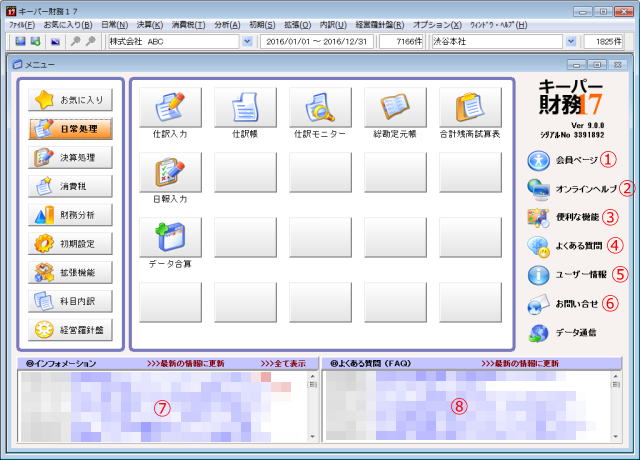Open オンラインヘルプ online help

(x=572, y=189)
